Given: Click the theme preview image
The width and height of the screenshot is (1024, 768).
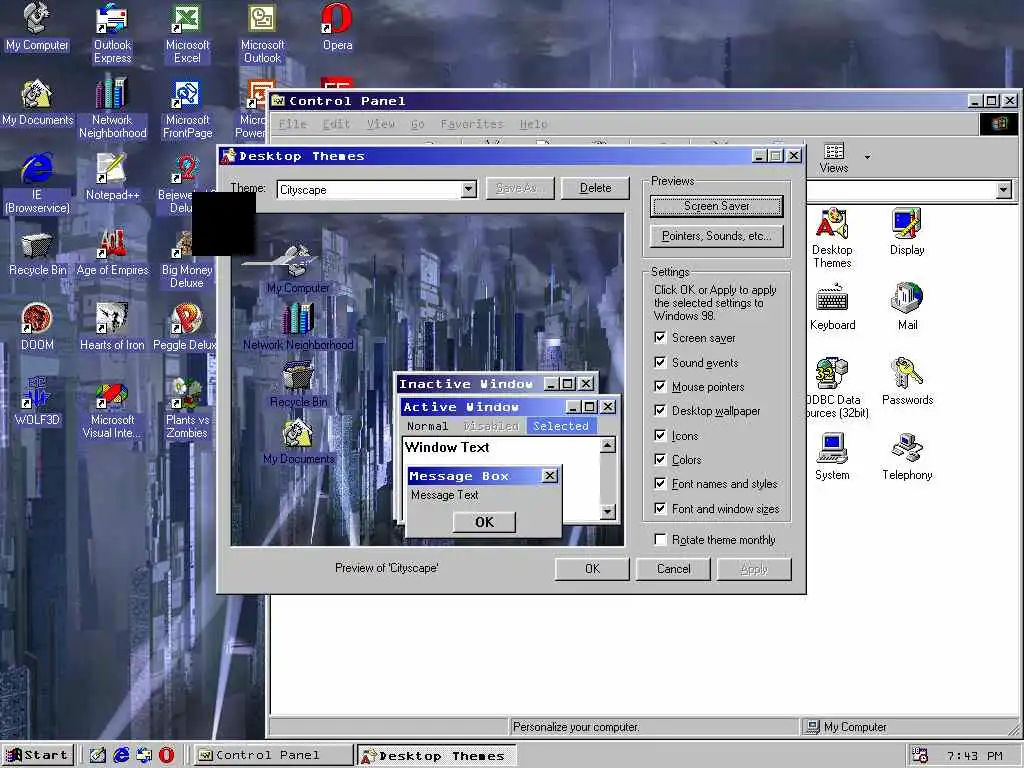Looking at the screenshot, I should (427, 379).
